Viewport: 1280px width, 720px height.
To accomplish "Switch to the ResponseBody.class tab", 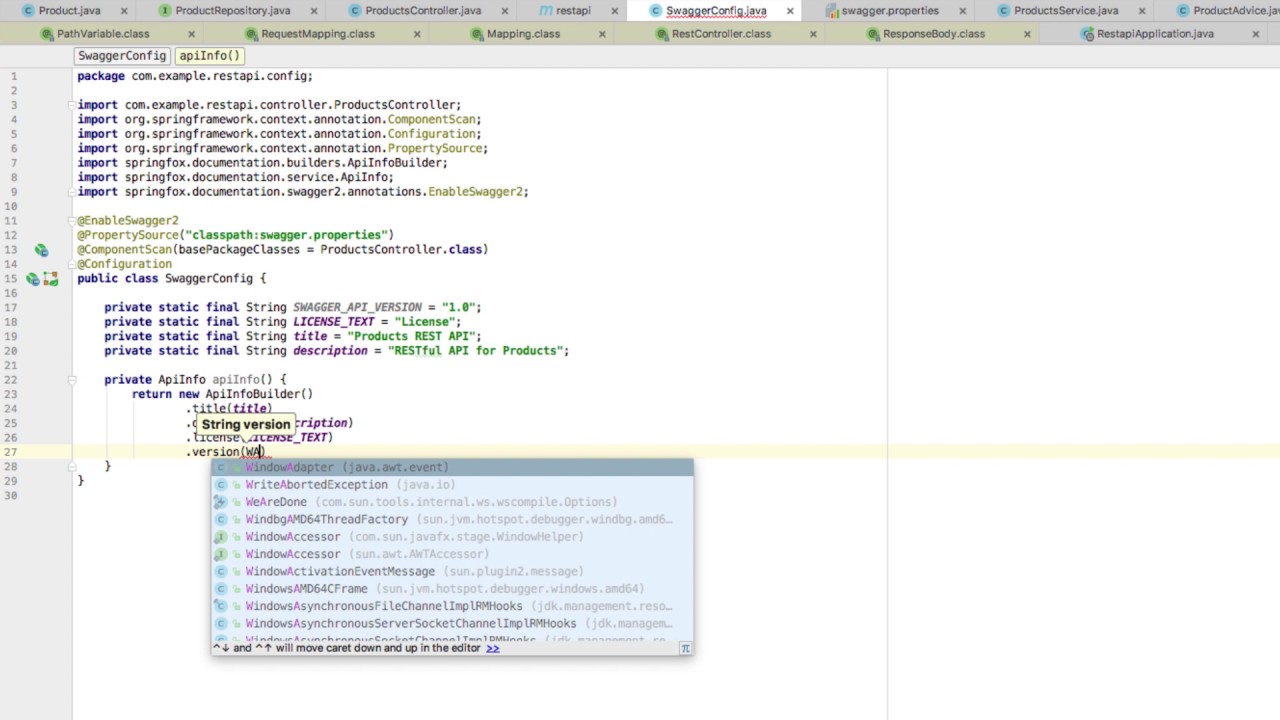I will click(933, 34).
